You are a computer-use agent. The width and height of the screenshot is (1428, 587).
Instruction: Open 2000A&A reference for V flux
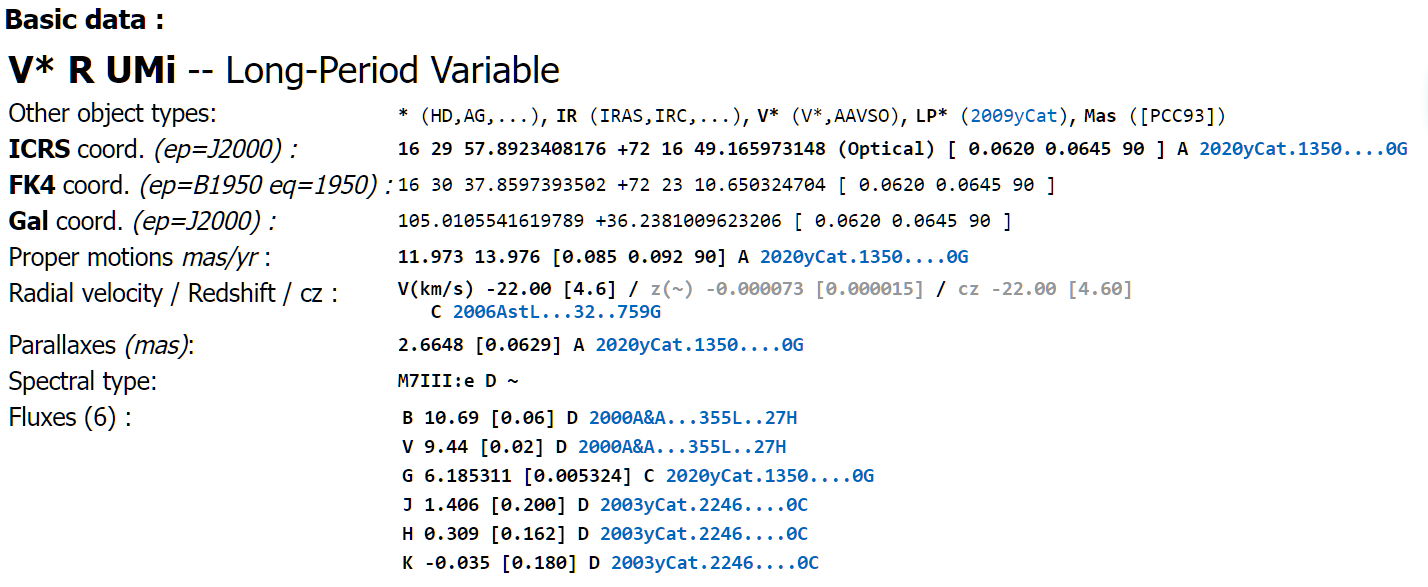coord(682,446)
